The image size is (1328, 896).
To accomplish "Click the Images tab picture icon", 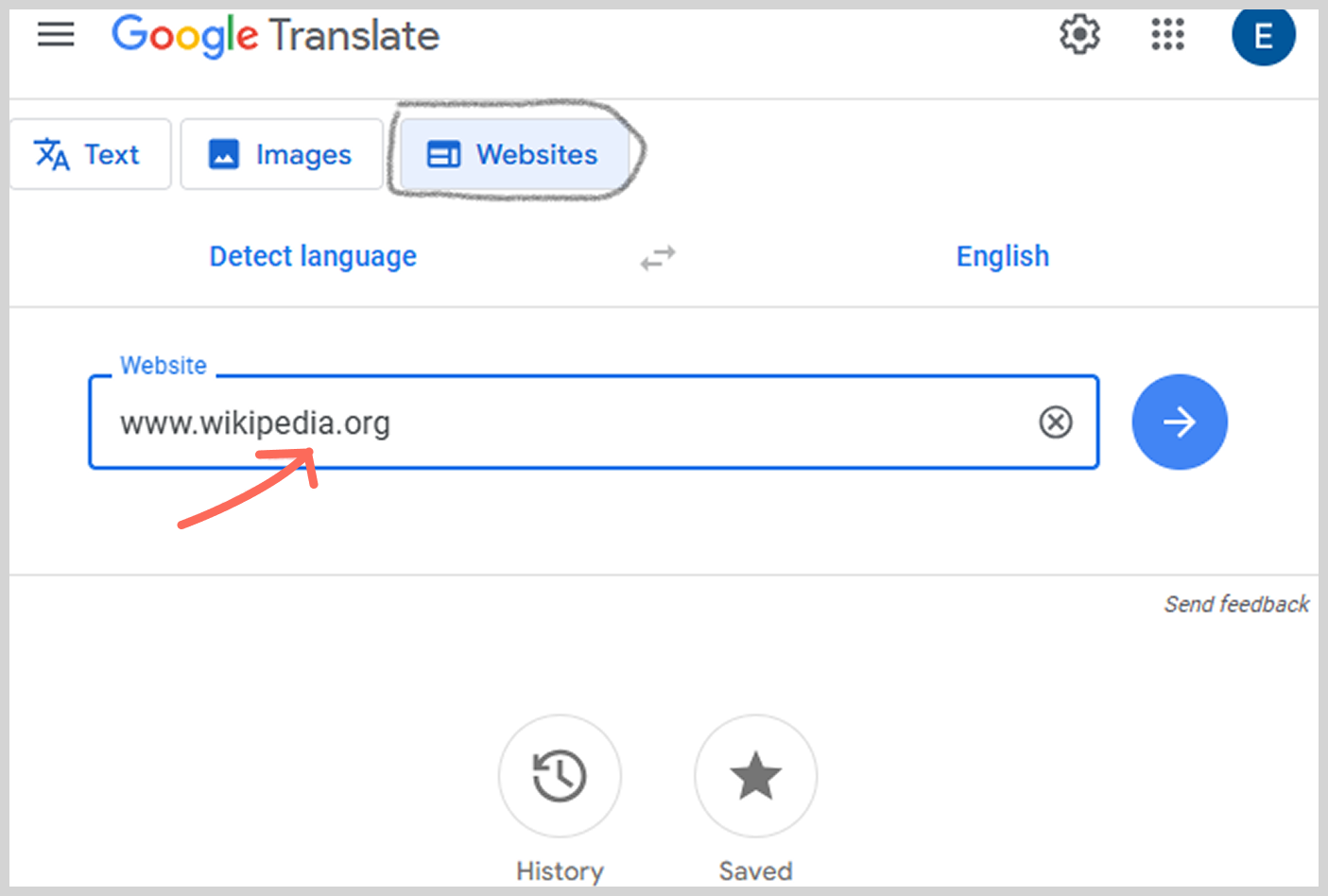I will [224, 154].
